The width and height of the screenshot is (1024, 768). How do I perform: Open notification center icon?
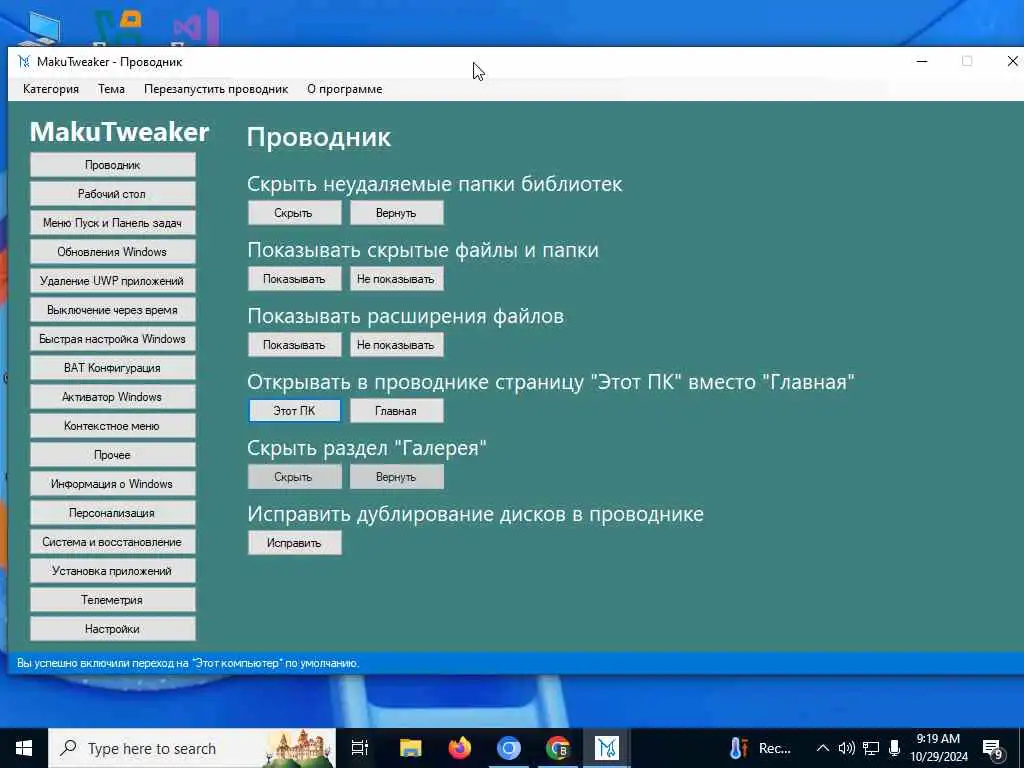[x=993, y=750]
